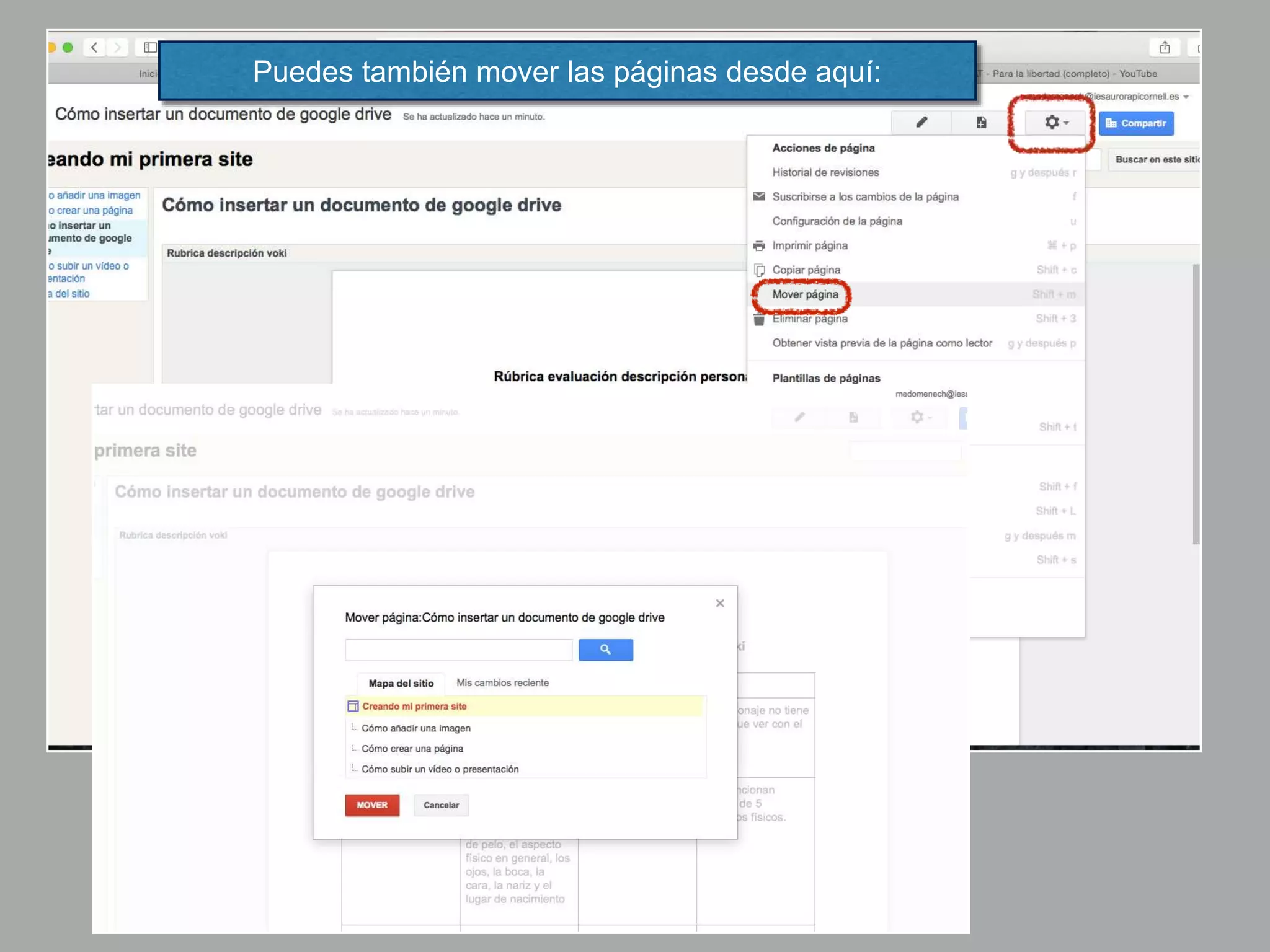This screenshot has width=1270, height=952.
Task: Click Rubrica descripción voki document title
Action: point(227,253)
